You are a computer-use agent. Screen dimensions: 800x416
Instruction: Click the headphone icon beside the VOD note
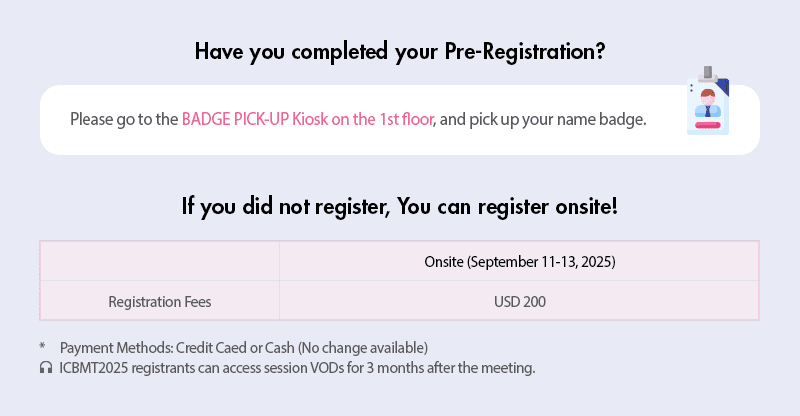coord(45,368)
